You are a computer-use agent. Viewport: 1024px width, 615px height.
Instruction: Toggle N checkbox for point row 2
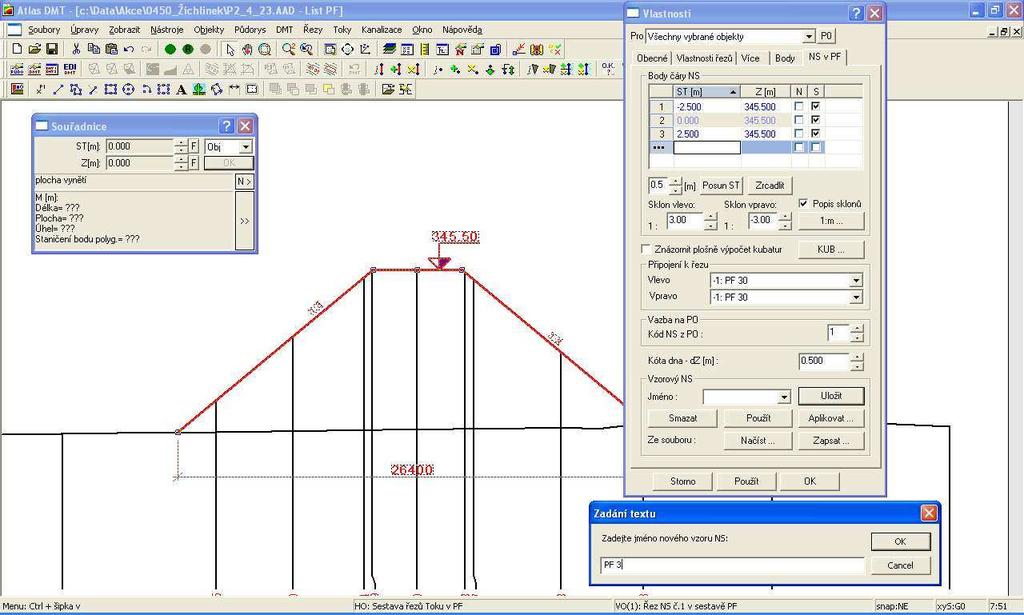click(799, 120)
